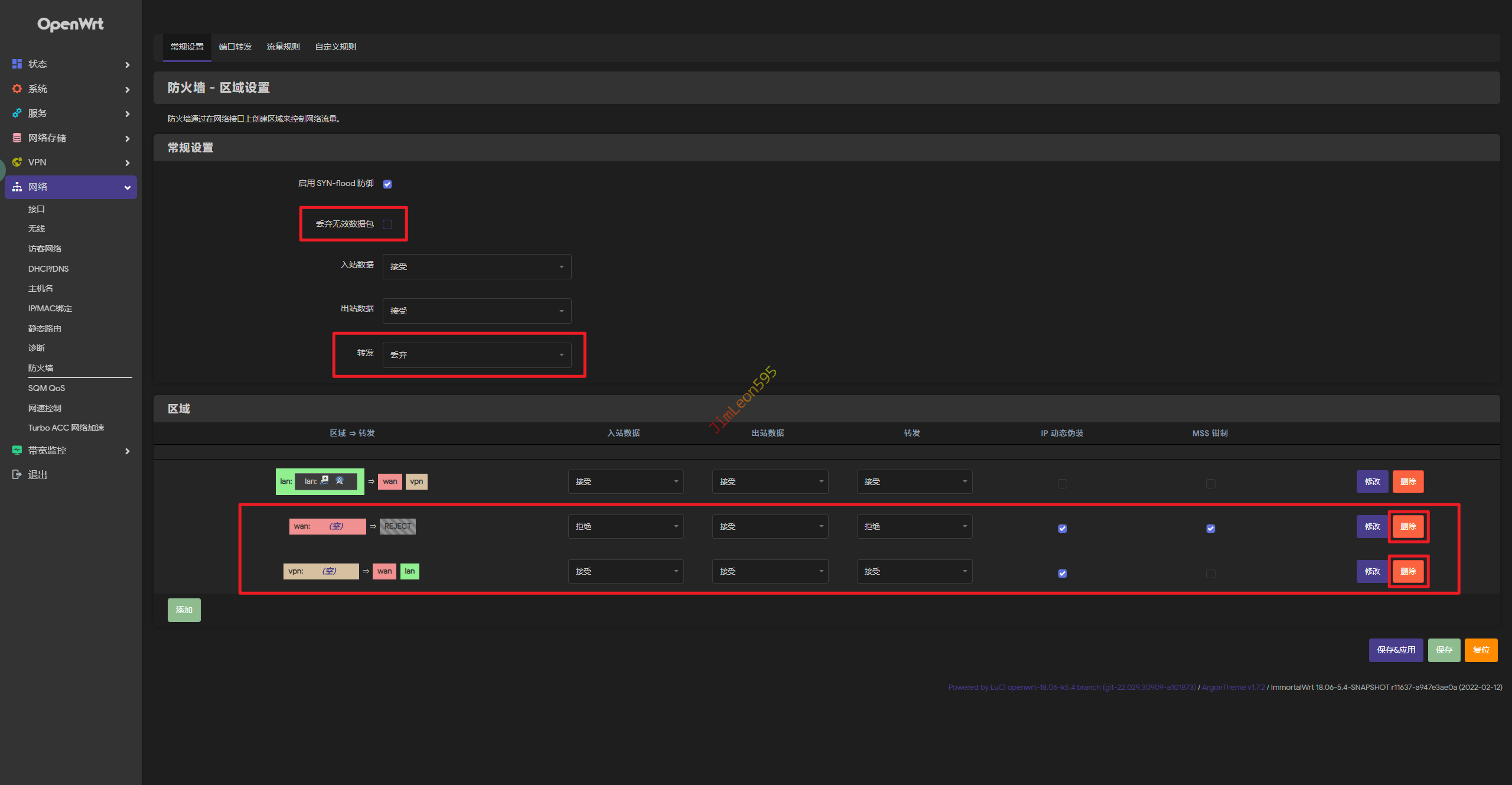Click the logout icon in sidebar
The height and width of the screenshot is (785, 1512).
(x=17, y=474)
